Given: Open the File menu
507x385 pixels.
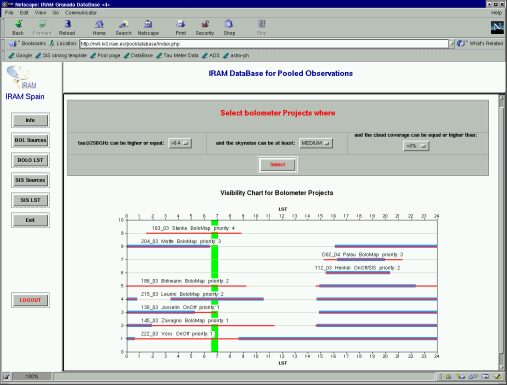Looking at the screenshot, I should (9, 13).
